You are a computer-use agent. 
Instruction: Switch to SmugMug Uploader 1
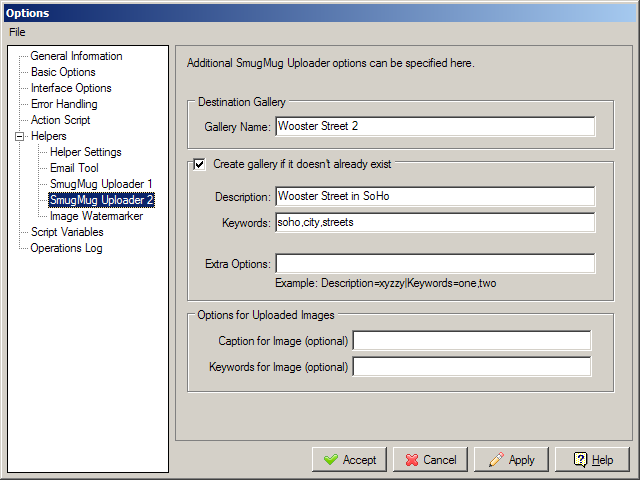point(101,184)
